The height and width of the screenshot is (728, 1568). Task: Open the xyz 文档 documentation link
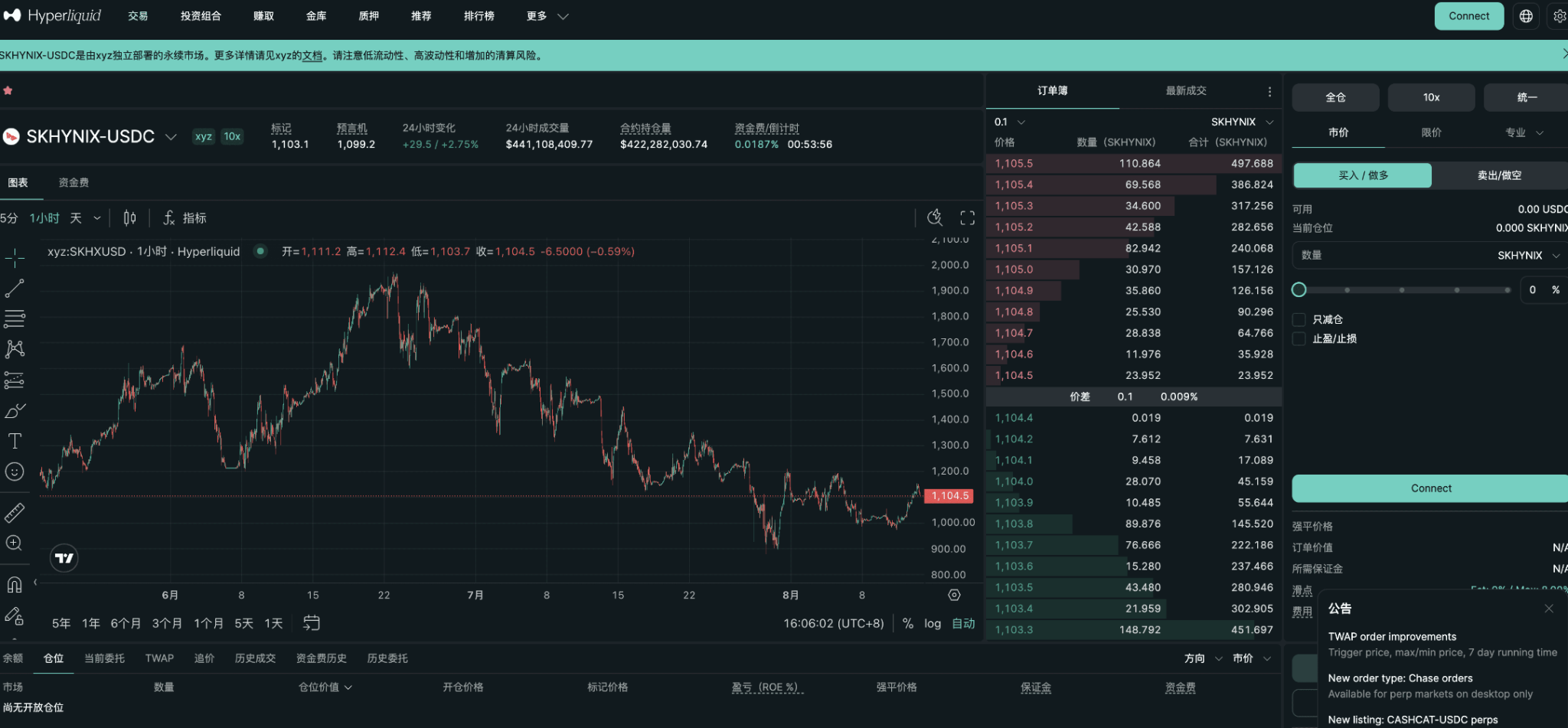[x=312, y=55]
